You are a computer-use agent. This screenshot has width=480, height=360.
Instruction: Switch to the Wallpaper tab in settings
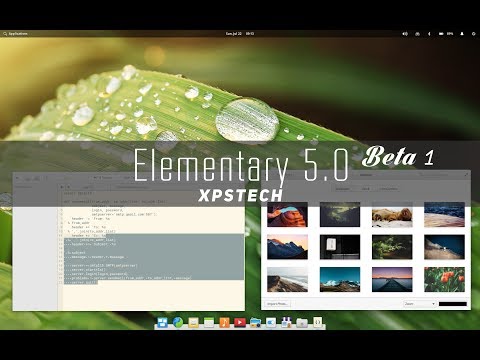pyautogui.click(x=343, y=189)
